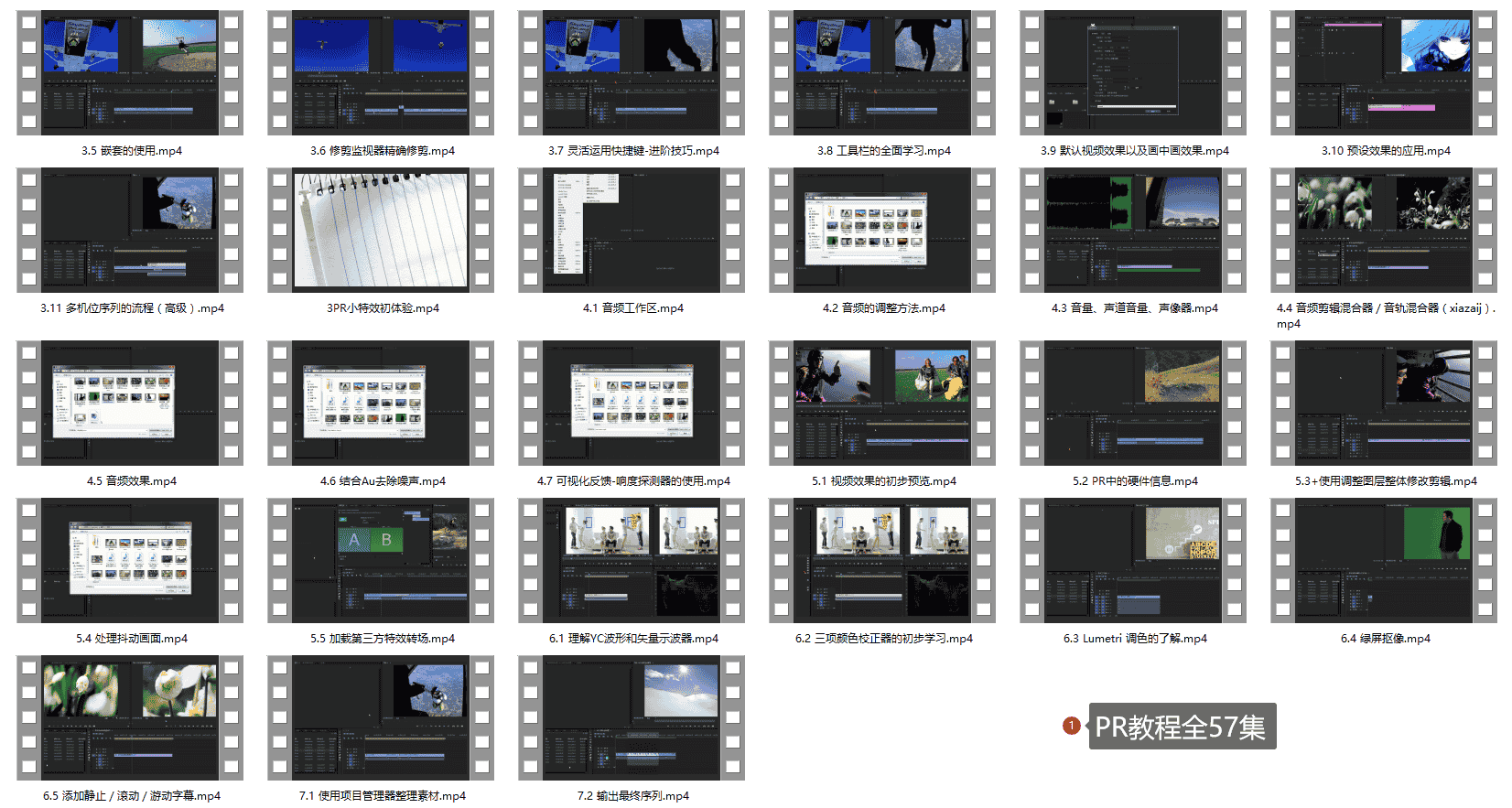Image resolution: width=1512 pixels, height=808 pixels.
Task: Select thumbnail of 5.5 加载第三方特效转场.mp4
Action: [x=381, y=561]
